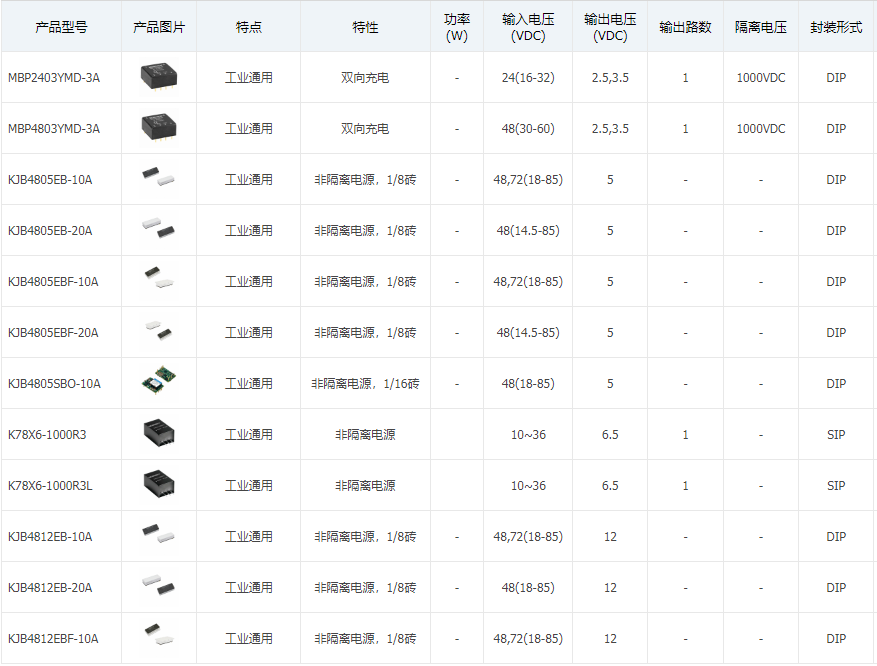Open model MBP4803YMD-3A
Image resolution: width=877 pixels, height=666 pixels.
pyautogui.click(x=54, y=129)
